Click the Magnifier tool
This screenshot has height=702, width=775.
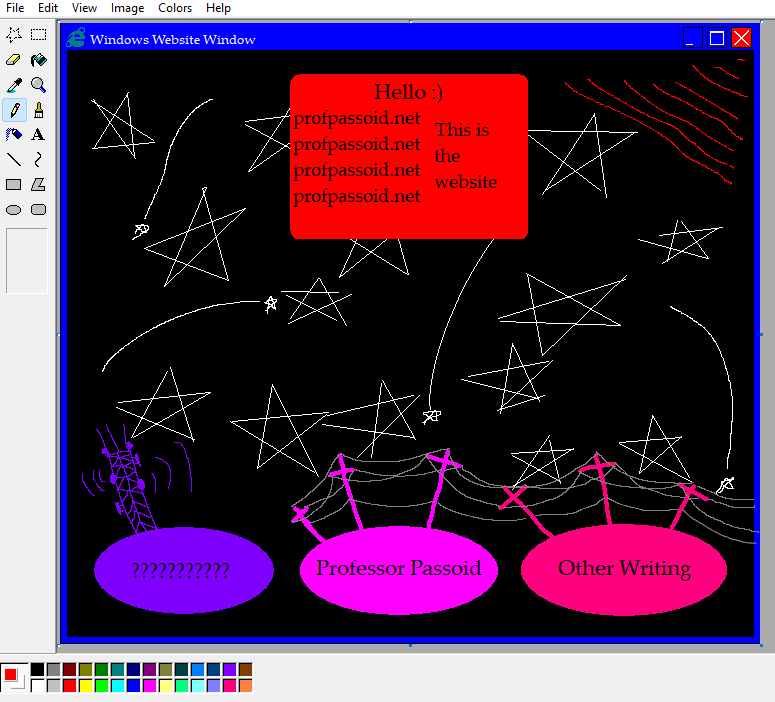(38, 85)
